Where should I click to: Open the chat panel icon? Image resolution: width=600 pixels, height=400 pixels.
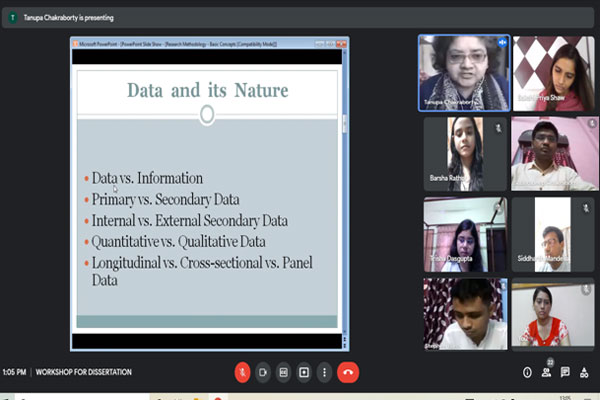tap(565, 372)
